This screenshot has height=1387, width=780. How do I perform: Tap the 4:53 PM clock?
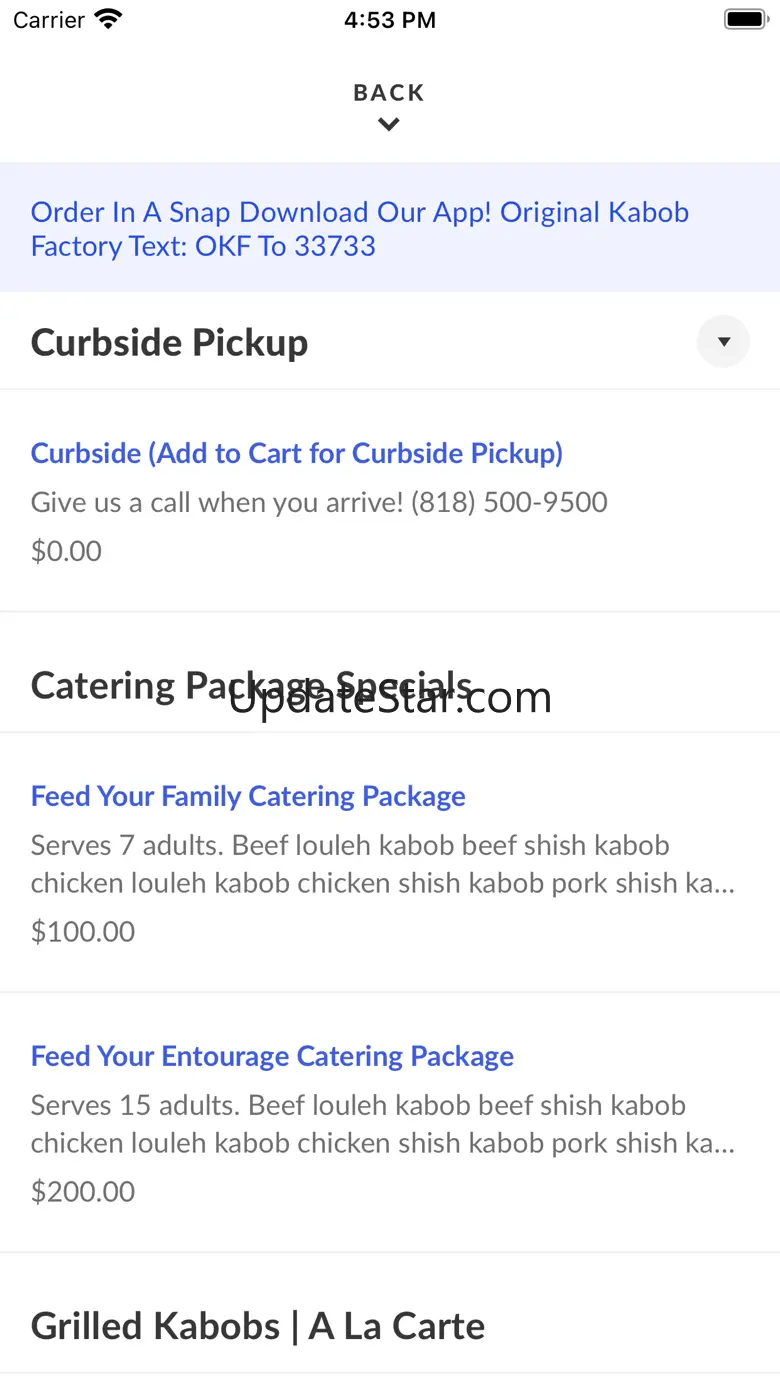390,20
